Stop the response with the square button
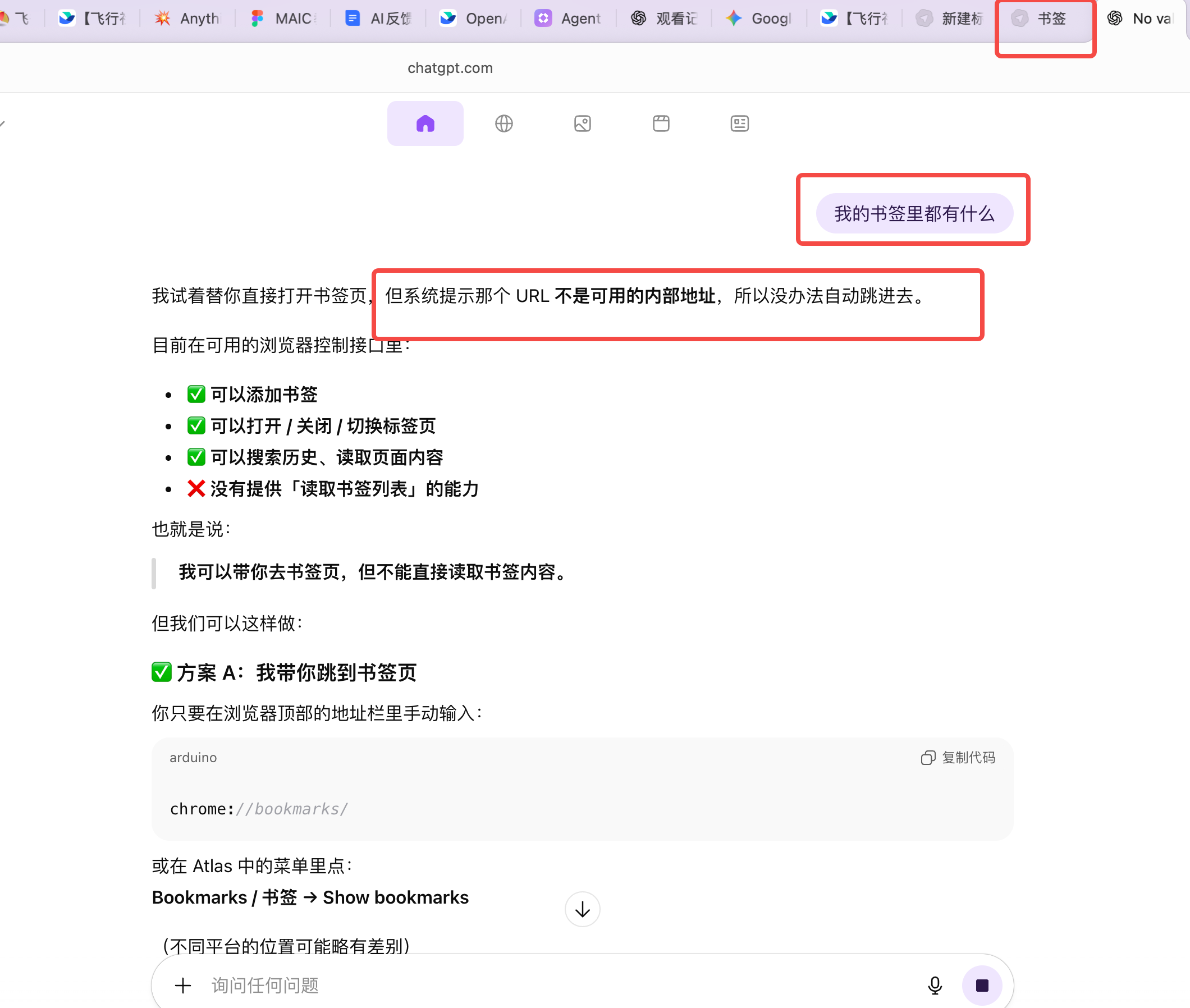 982,985
